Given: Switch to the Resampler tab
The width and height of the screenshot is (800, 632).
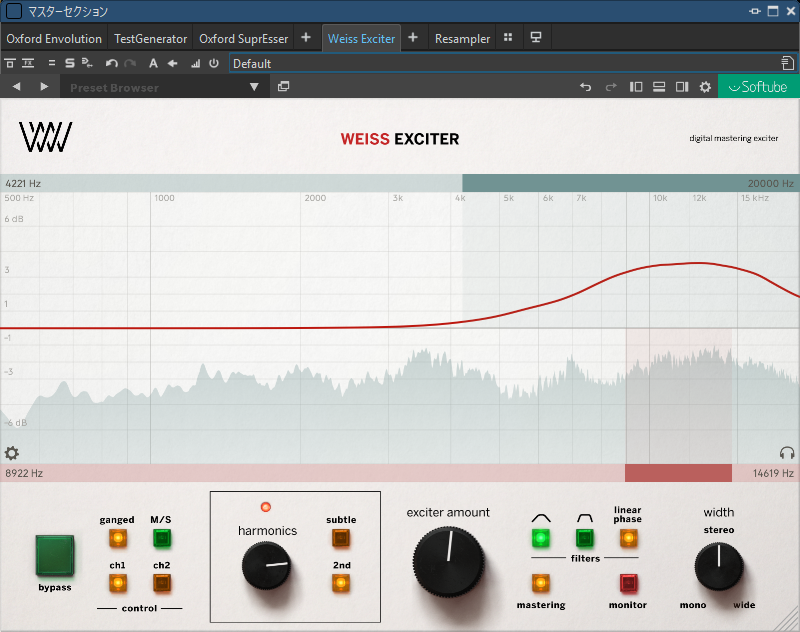Looking at the screenshot, I should click(x=462, y=38).
